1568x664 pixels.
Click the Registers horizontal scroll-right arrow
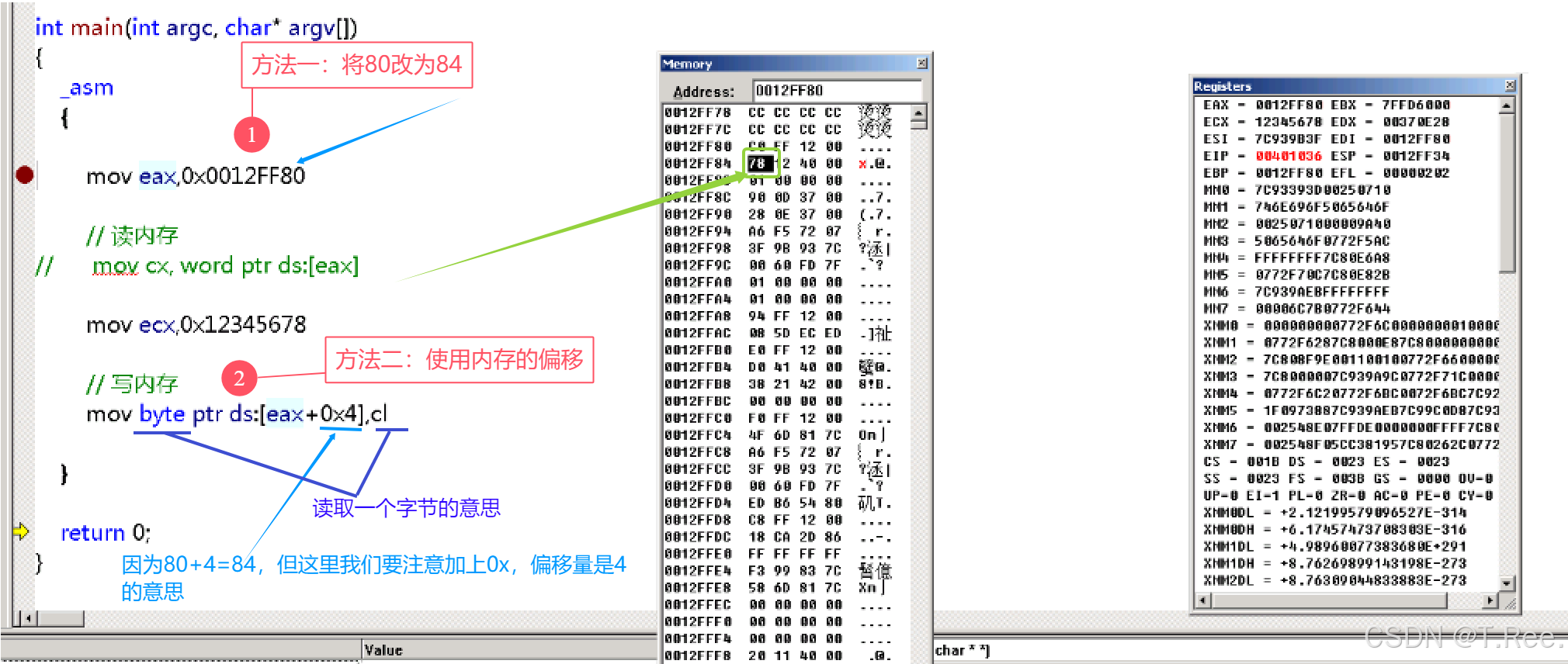tap(1490, 600)
